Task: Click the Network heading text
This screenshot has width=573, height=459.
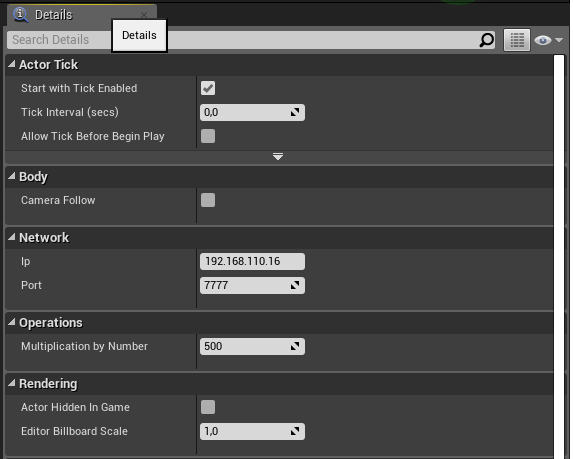Action: [x=44, y=238]
